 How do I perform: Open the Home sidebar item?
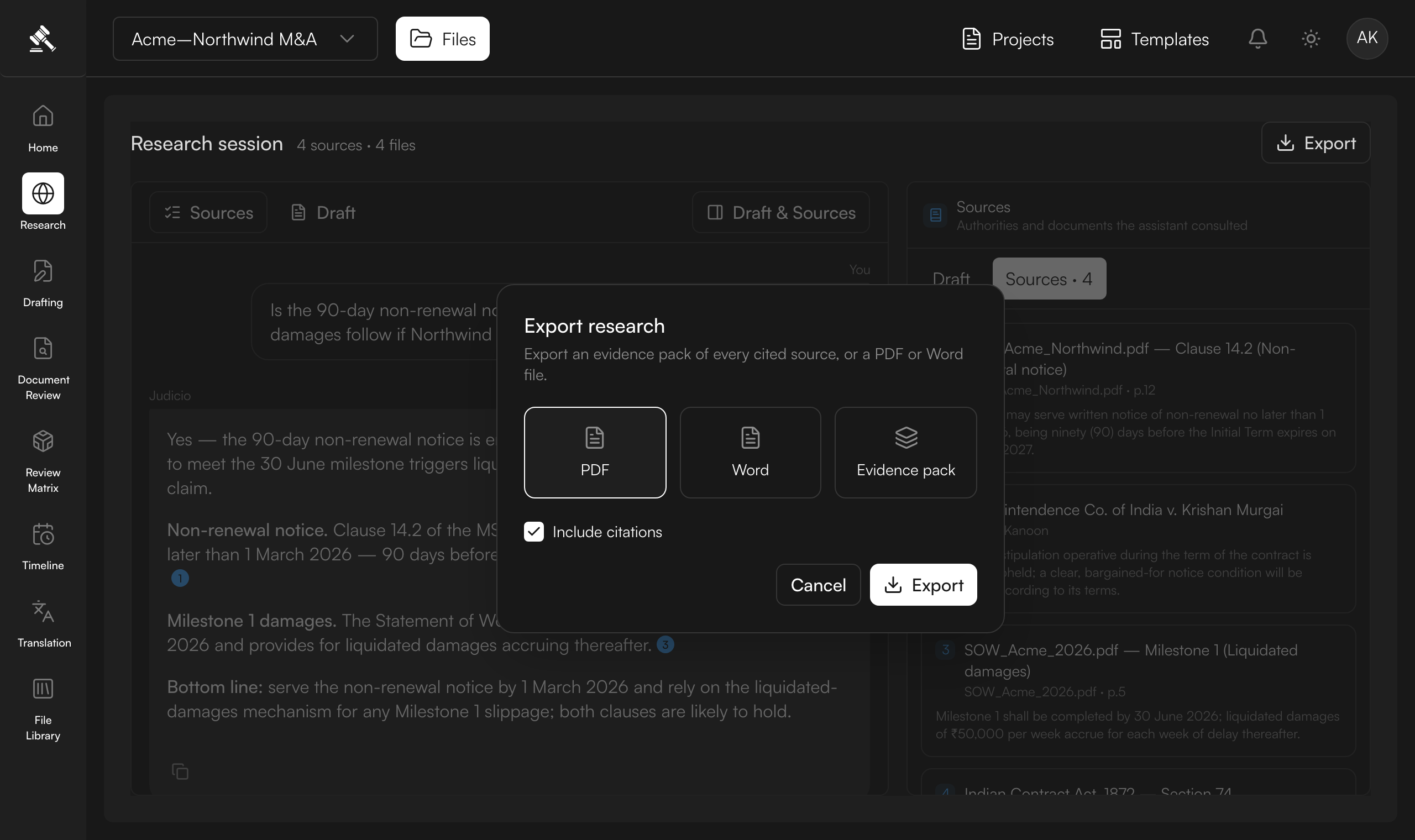(43, 129)
